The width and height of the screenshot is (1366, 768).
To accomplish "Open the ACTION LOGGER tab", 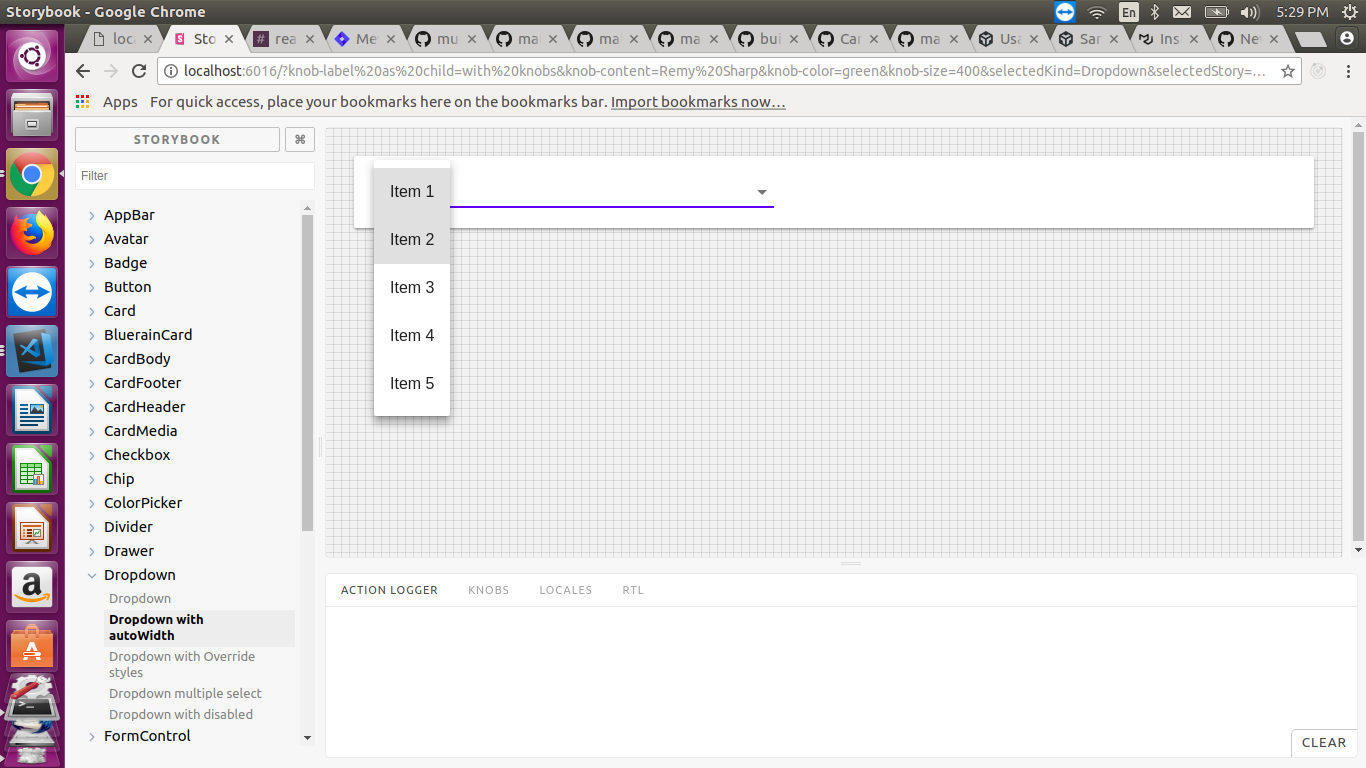I will [x=389, y=590].
